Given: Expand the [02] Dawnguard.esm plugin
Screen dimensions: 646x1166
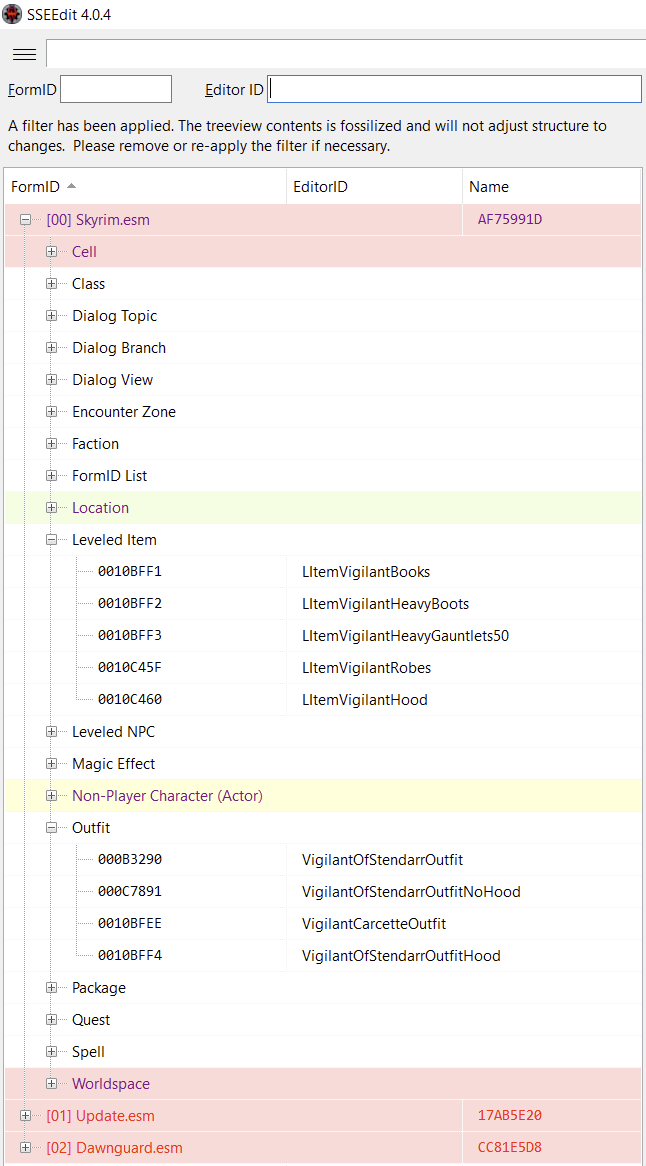Looking at the screenshot, I should click(x=25, y=1147).
